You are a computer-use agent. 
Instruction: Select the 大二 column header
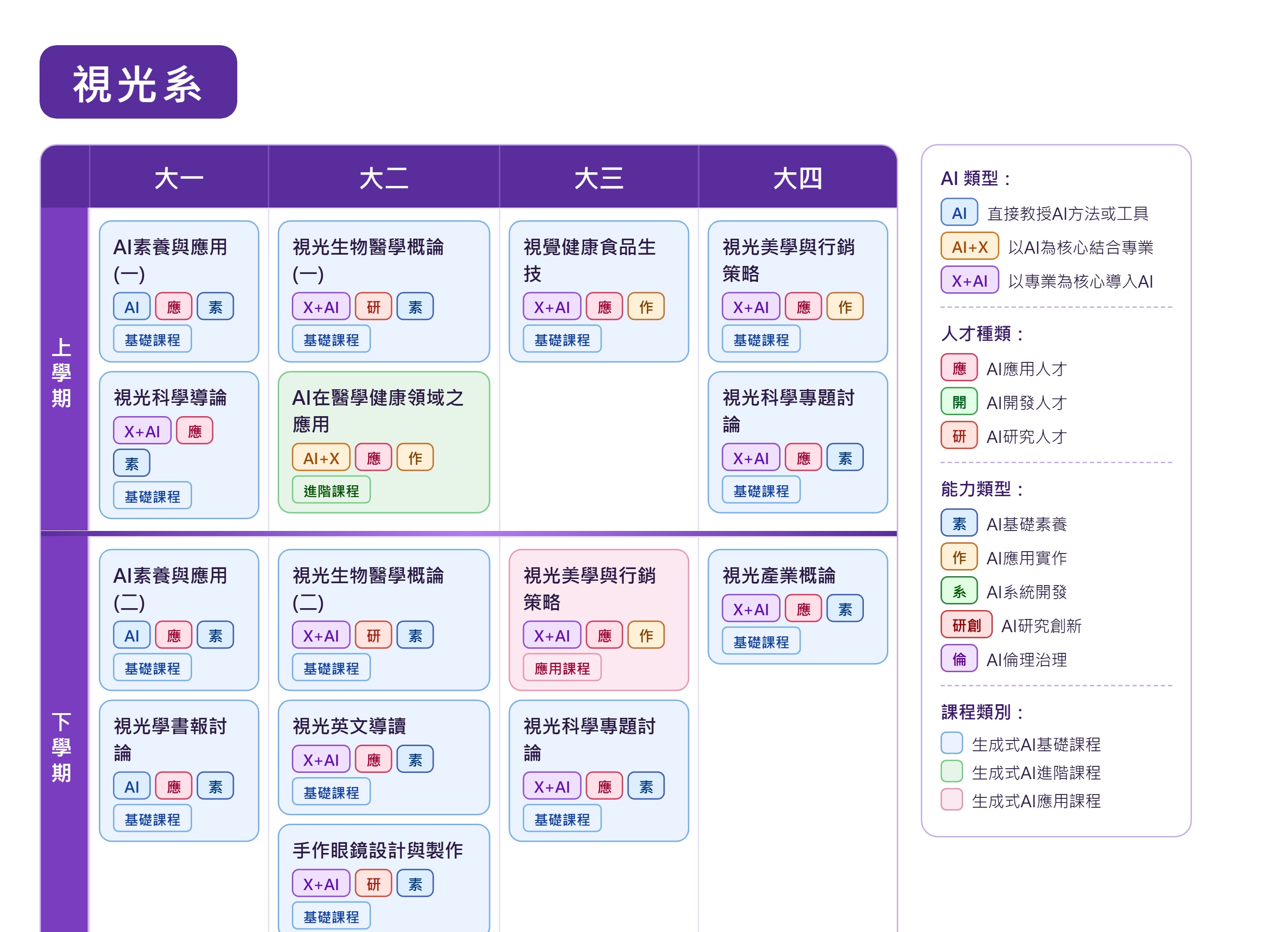click(x=383, y=178)
